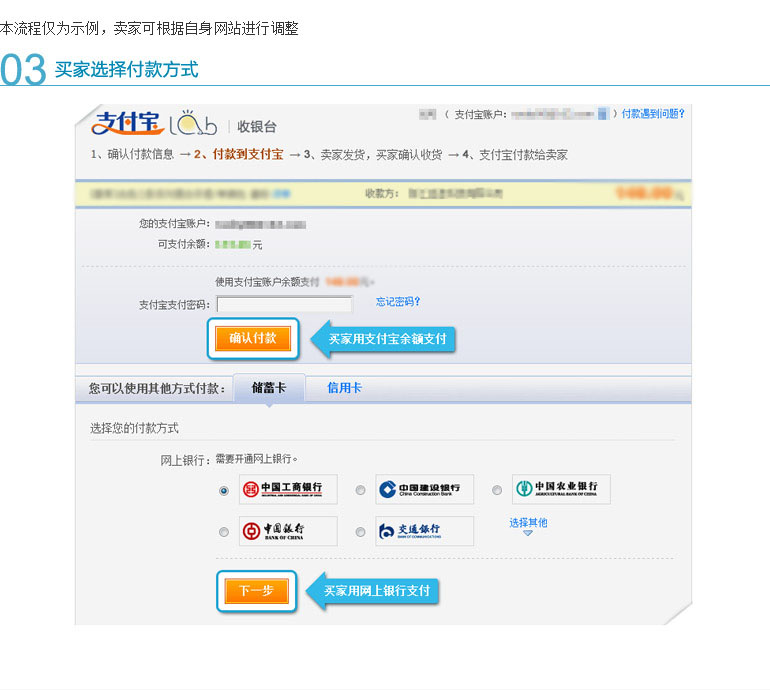The image size is (770, 690).
Task: Select the 中国工商银行 radio button
Action: 224,491
